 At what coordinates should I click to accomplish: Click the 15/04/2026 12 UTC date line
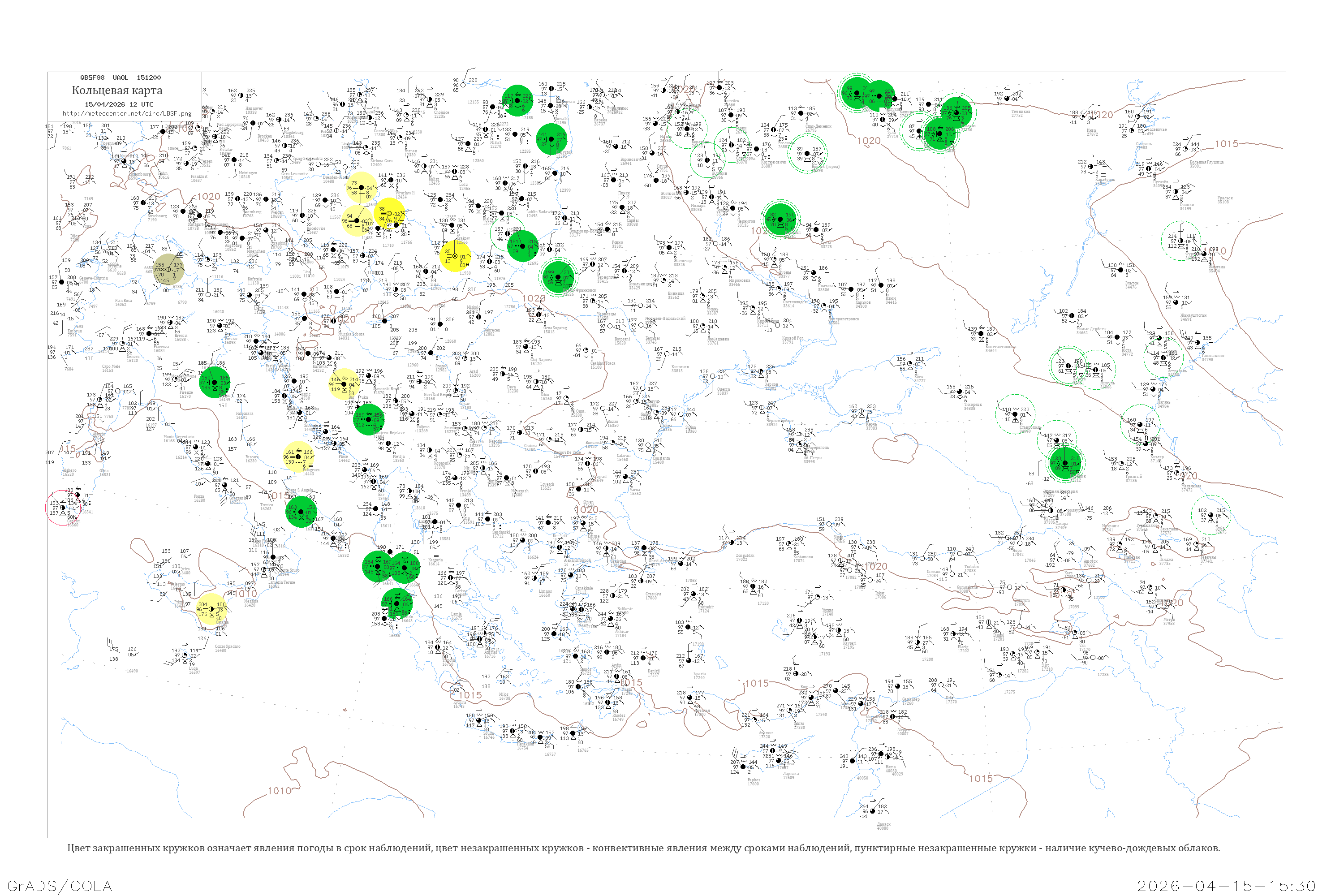click(119, 104)
